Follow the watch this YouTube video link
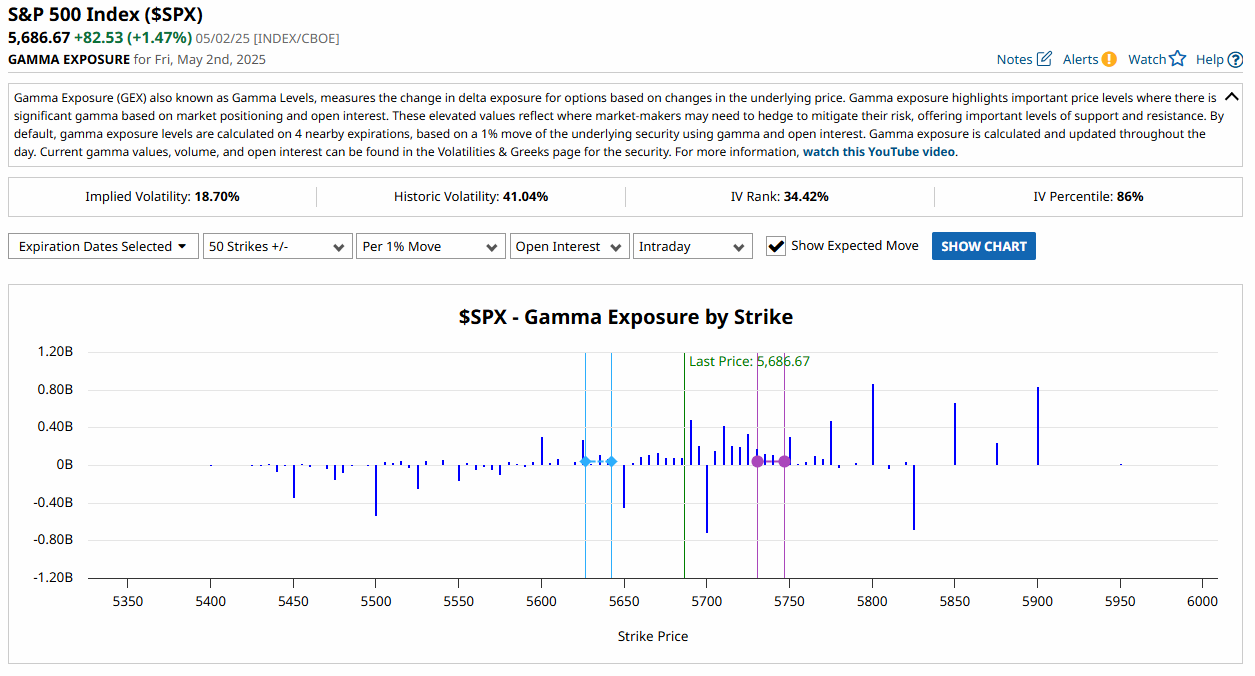 (x=879, y=152)
